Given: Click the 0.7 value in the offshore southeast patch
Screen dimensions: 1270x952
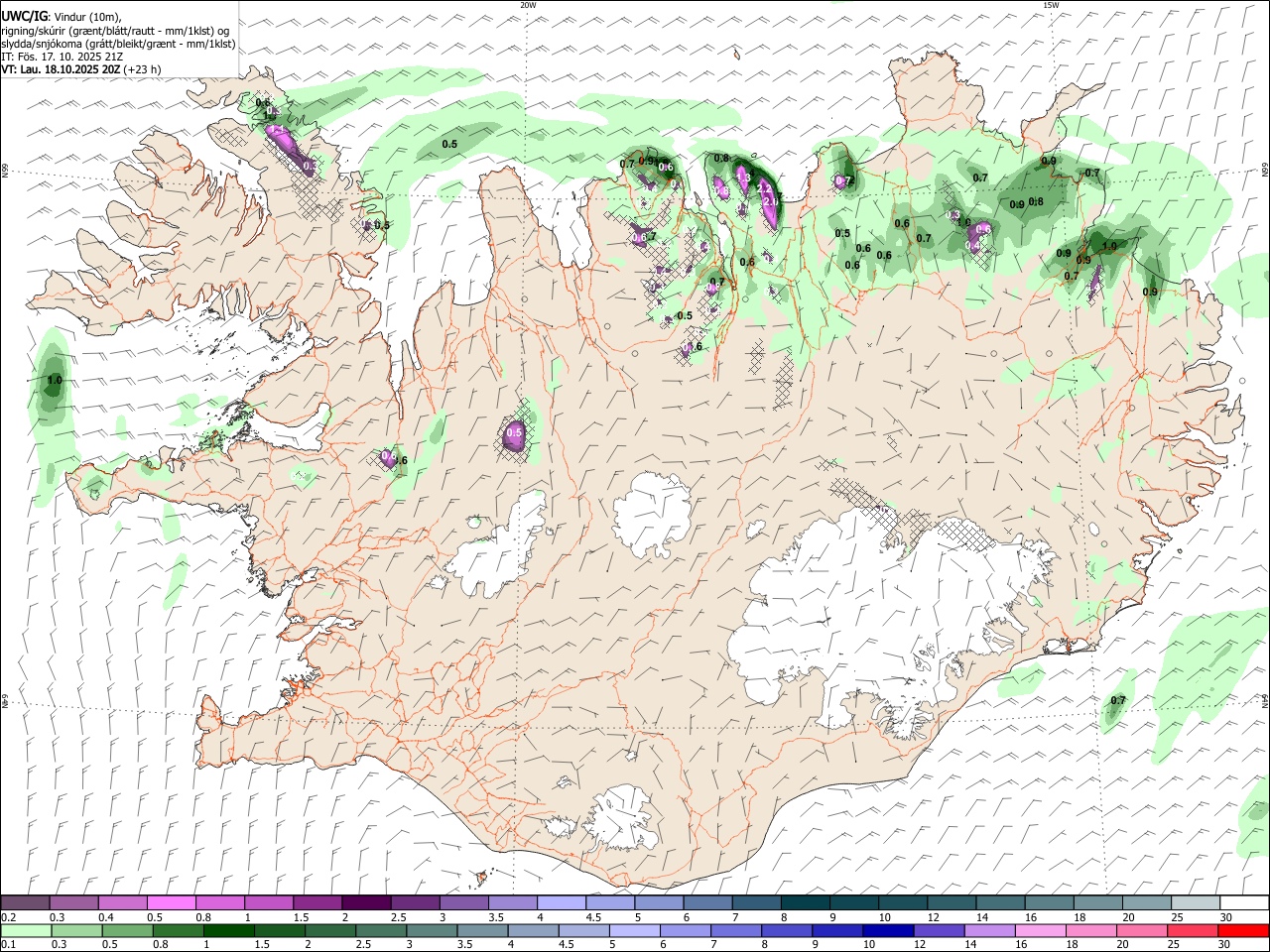Looking at the screenshot, I should (1118, 700).
